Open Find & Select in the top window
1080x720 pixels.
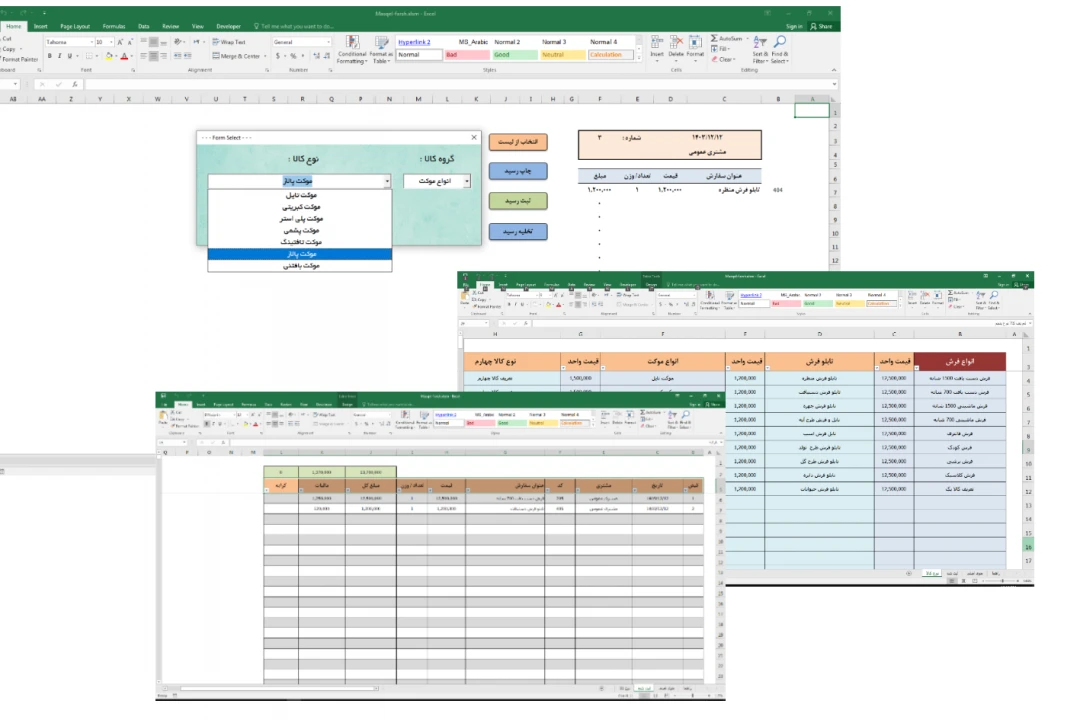(780, 50)
